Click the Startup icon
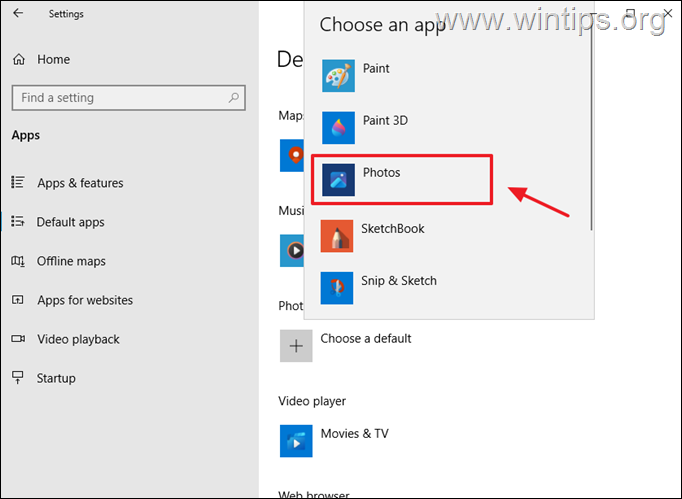The image size is (682, 499). [x=18, y=377]
